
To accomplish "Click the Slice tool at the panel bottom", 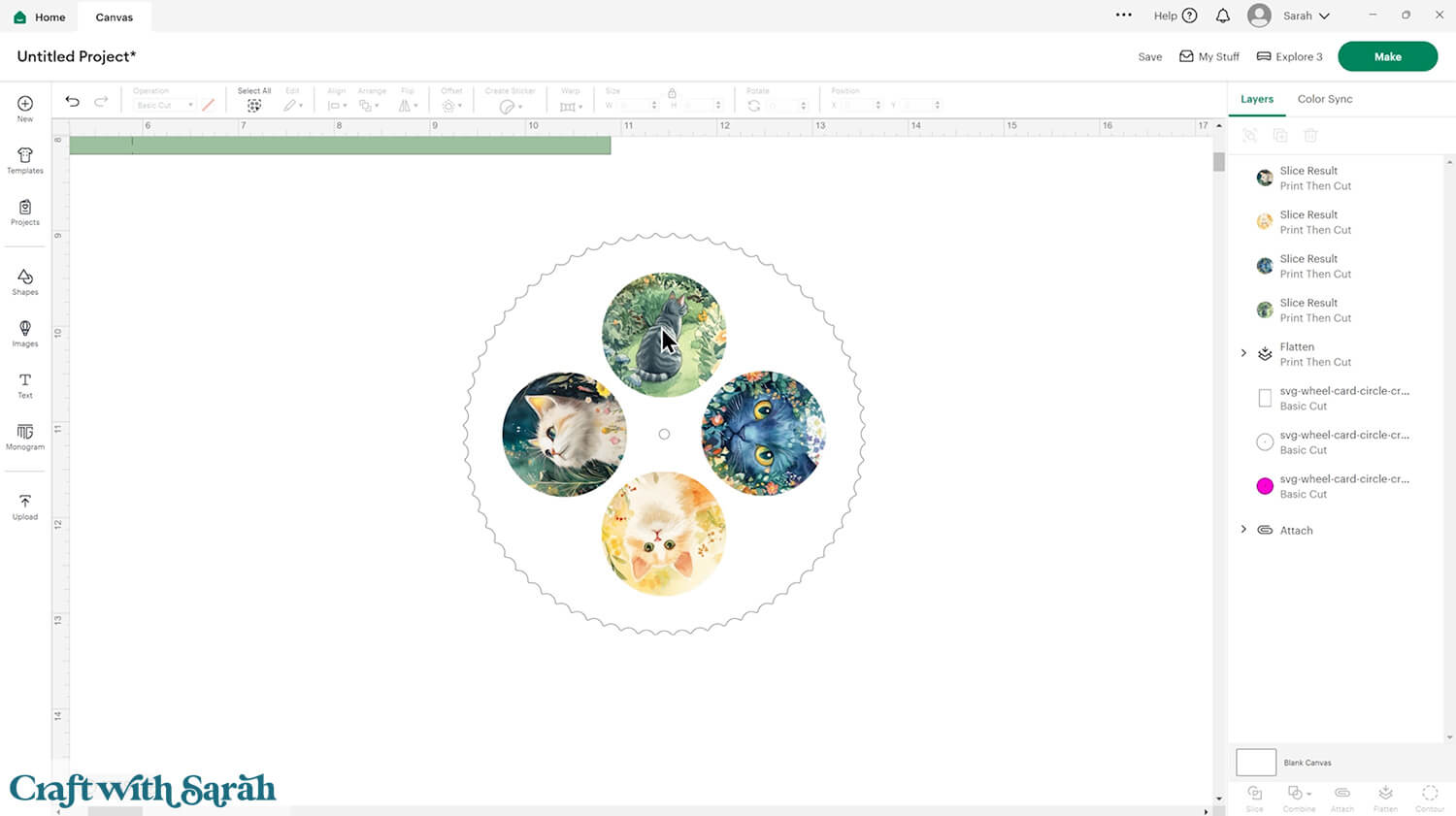I will [1255, 798].
